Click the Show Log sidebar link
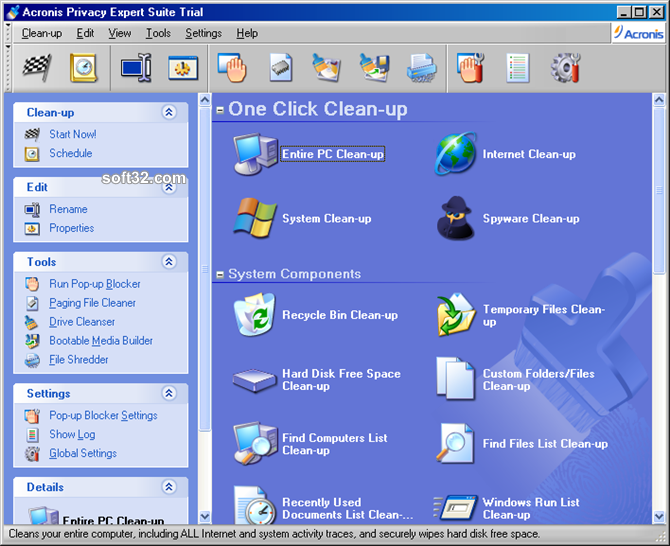The width and height of the screenshot is (670, 546). [72, 434]
